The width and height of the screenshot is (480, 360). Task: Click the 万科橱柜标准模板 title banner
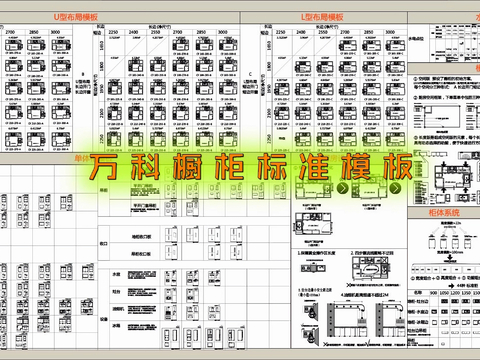(251, 167)
